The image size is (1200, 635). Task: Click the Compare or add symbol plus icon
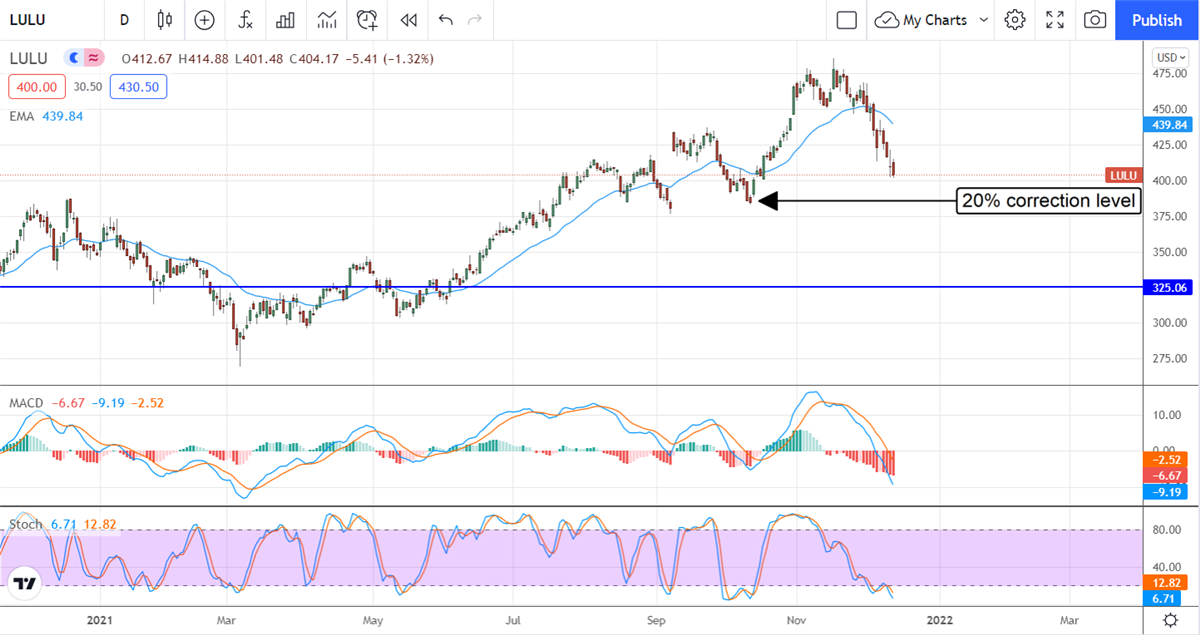pos(204,20)
